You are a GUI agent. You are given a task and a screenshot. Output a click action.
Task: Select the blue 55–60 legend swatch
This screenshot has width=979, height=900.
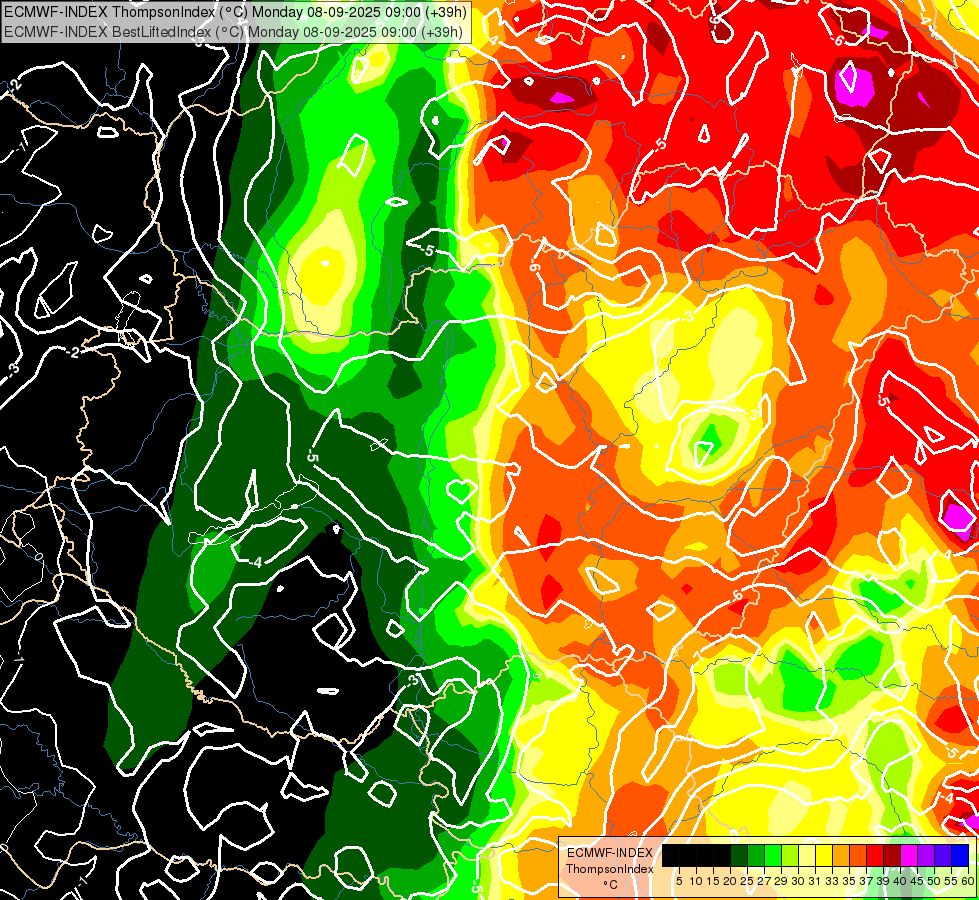click(960, 856)
